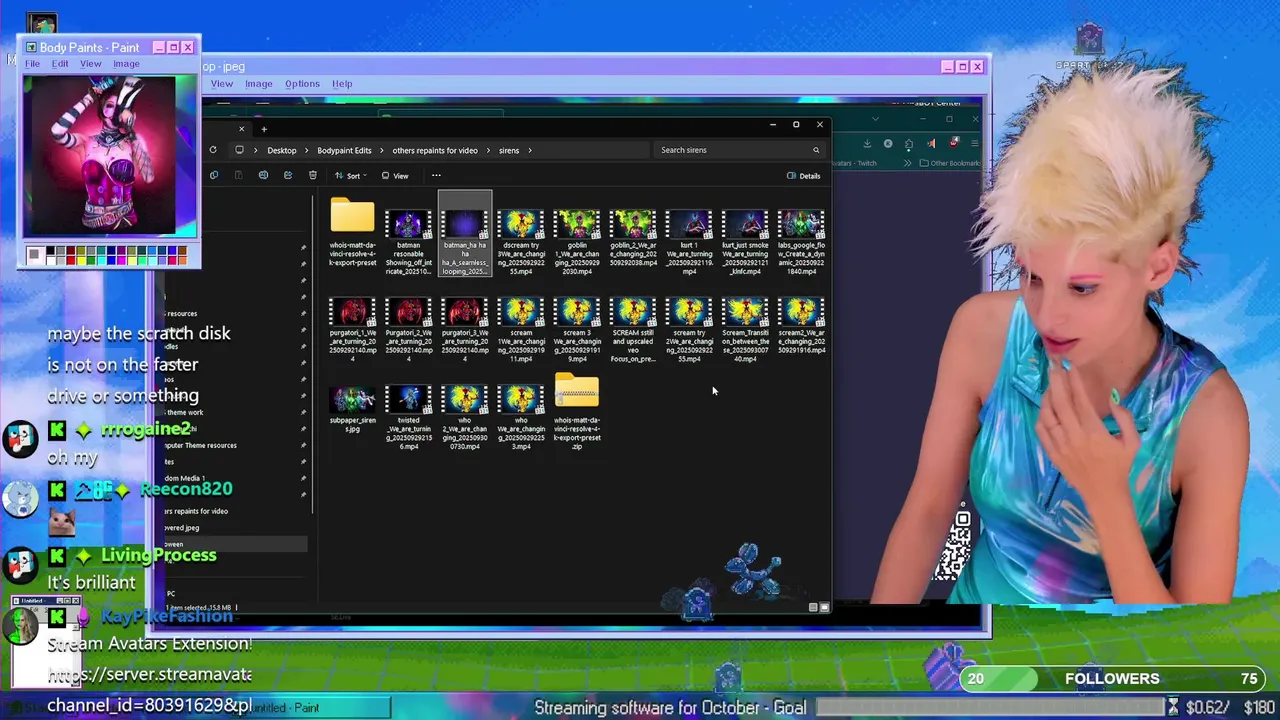Select labs_google_flow_Create_a_dynamic video
Viewport: 1280px width, 720px height.
tap(801, 241)
